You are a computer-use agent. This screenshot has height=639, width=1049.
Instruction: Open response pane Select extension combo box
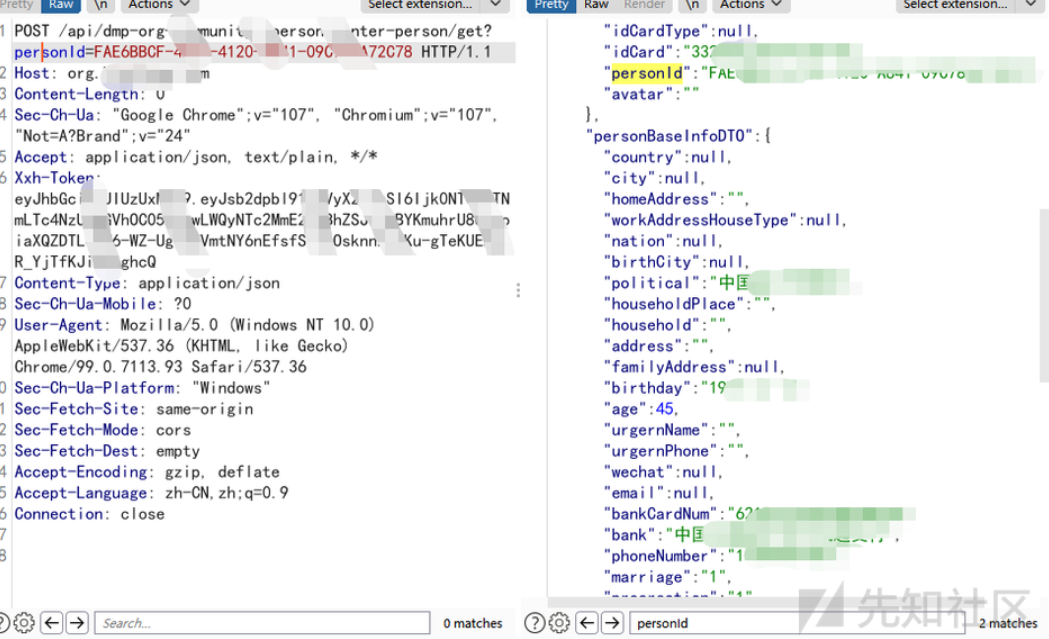tap(955, 5)
